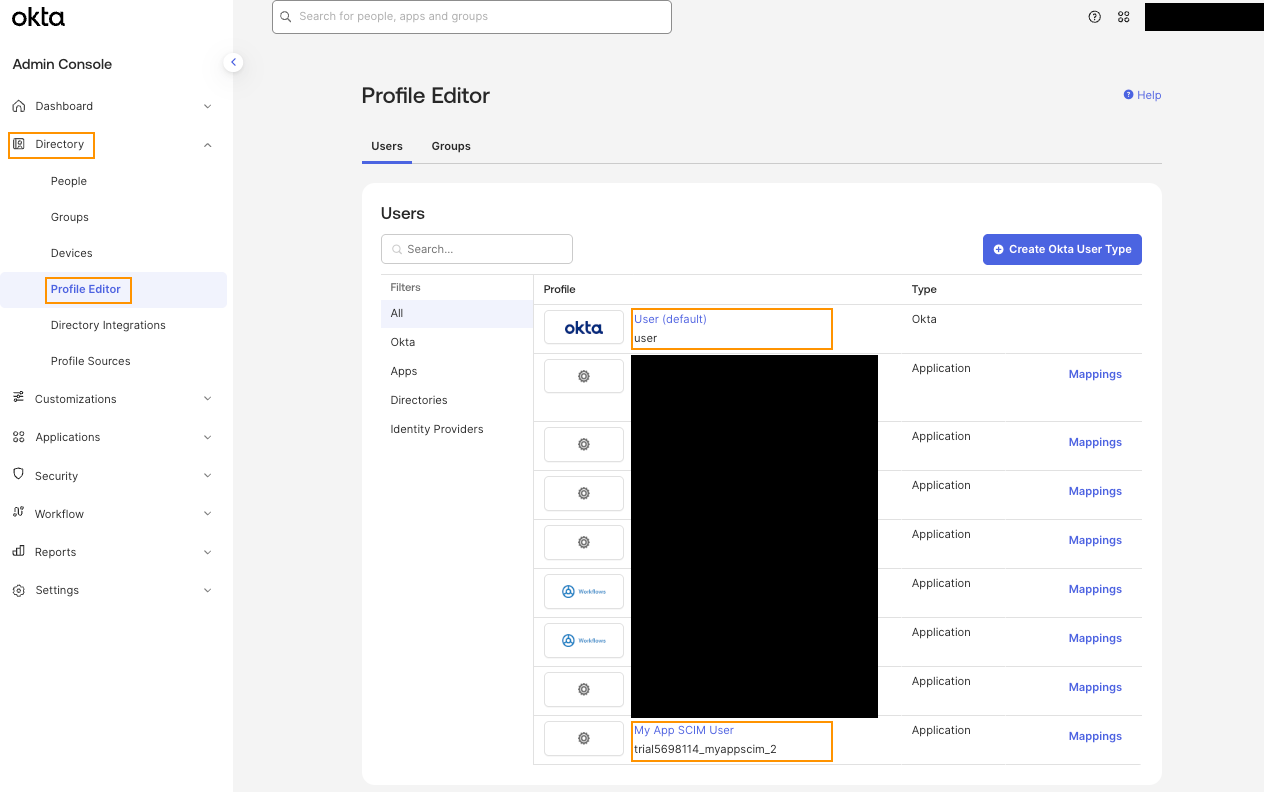The image size is (1264, 792).
Task: Filter profiles by All
Action: tap(457, 313)
